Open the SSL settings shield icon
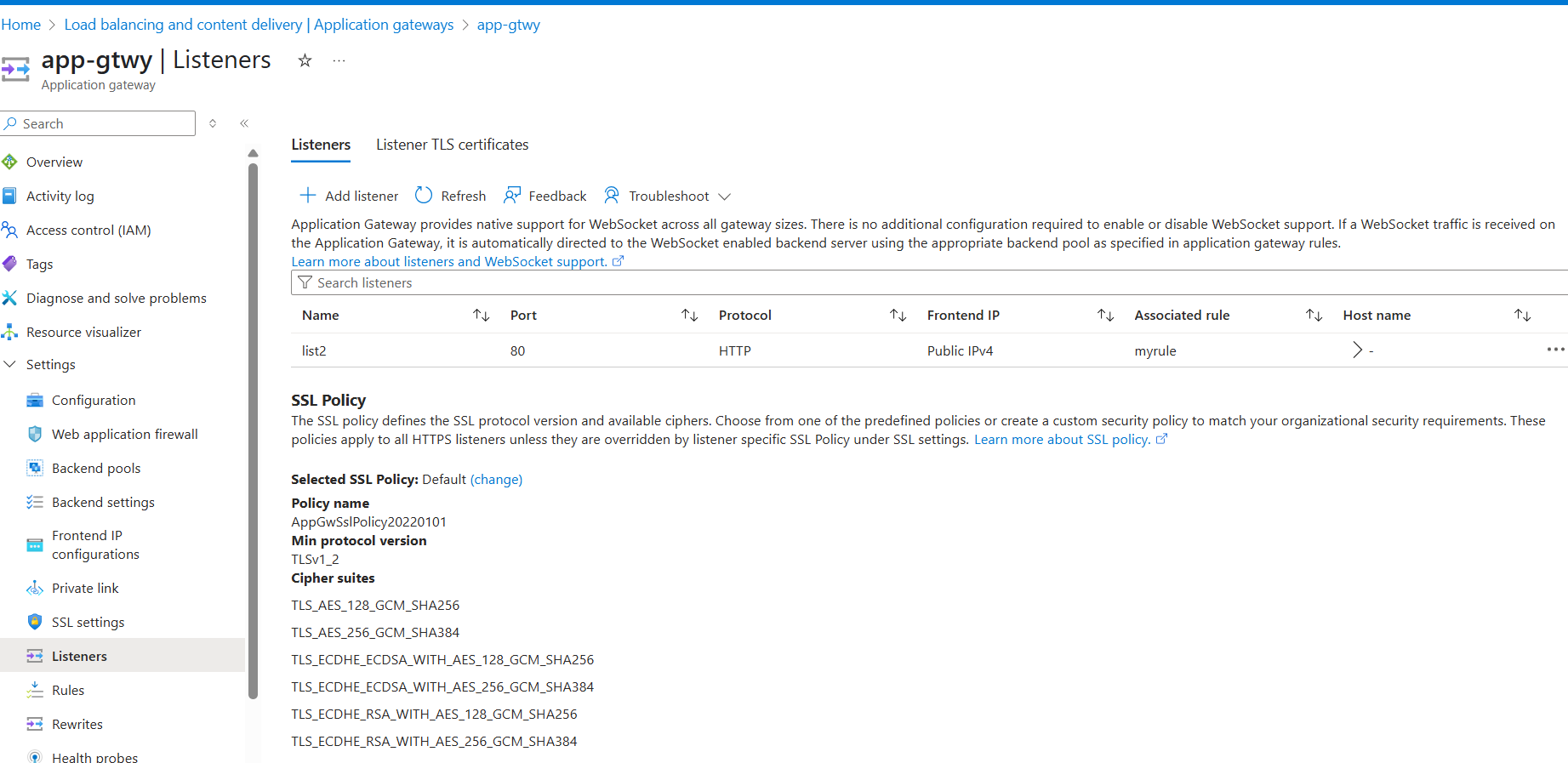The image size is (1568, 763). 35,622
